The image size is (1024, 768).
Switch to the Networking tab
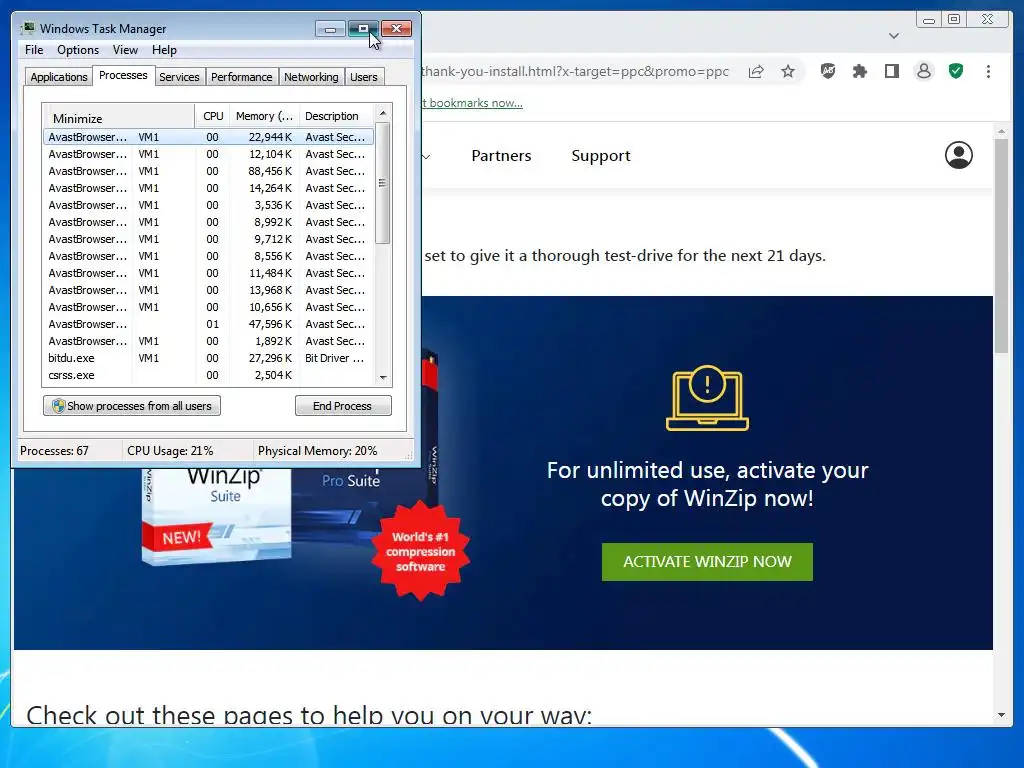(x=311, y=77)
